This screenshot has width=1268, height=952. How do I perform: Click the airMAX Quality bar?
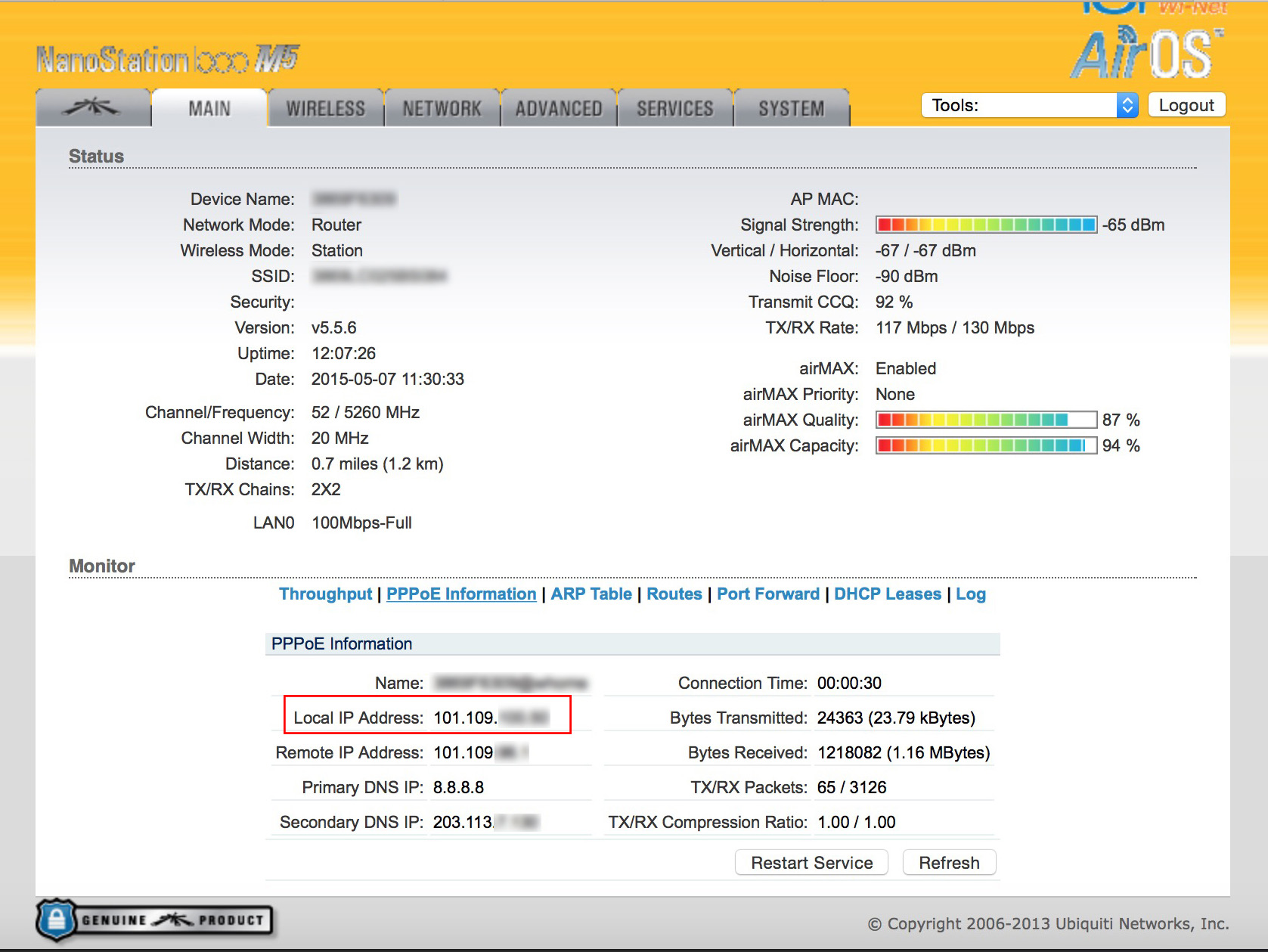[x=986, y=420]
